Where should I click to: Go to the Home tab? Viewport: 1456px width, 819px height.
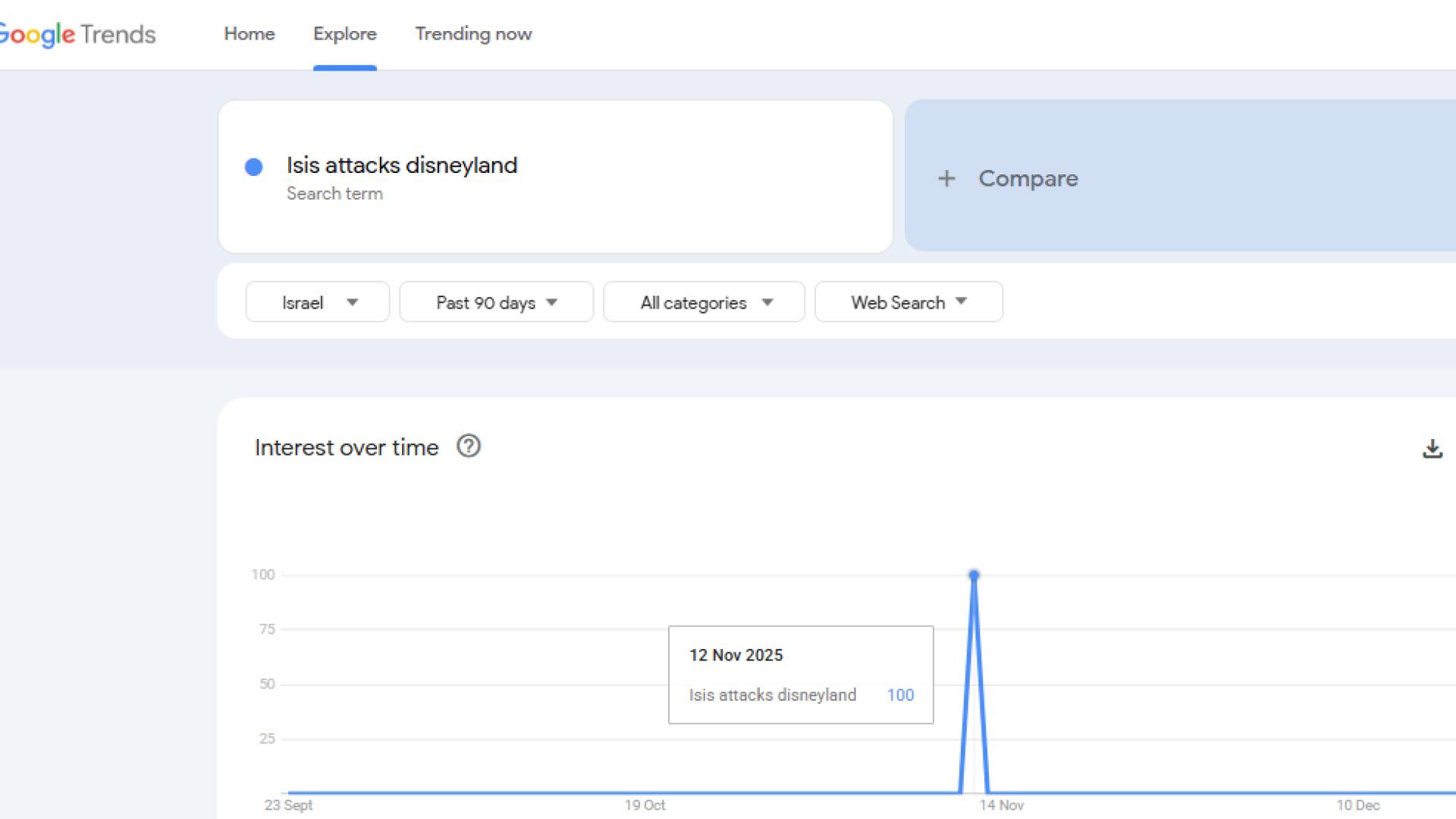(249, 34)
